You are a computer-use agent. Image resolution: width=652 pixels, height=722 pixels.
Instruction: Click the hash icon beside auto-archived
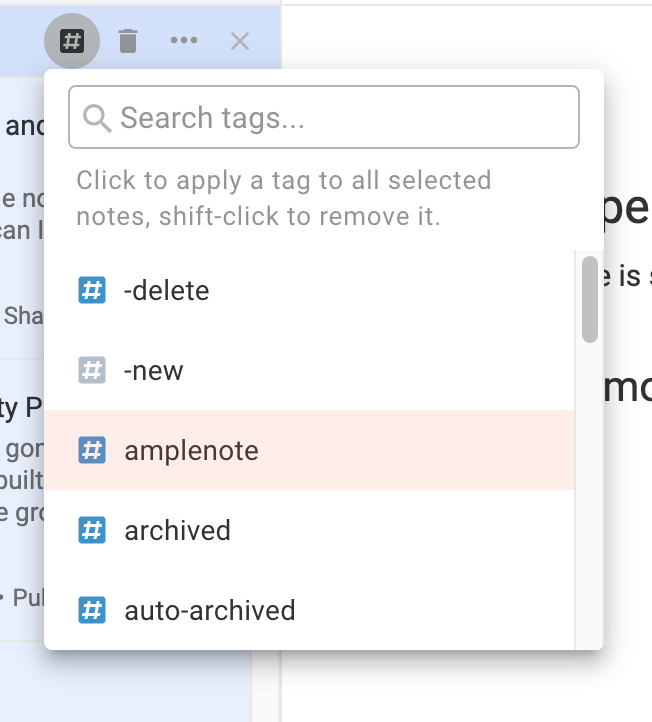coord(92,610)
